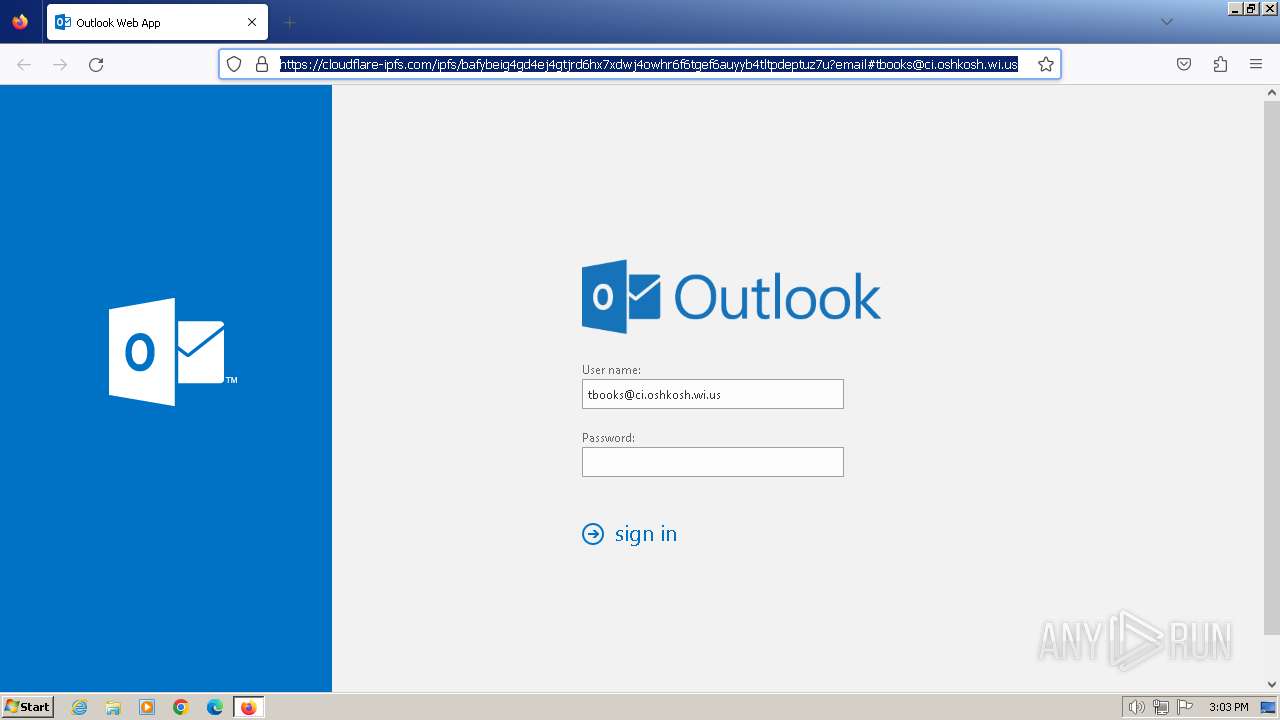
Task: Bookmark this page with the star
Action: tap(1046, 64)
